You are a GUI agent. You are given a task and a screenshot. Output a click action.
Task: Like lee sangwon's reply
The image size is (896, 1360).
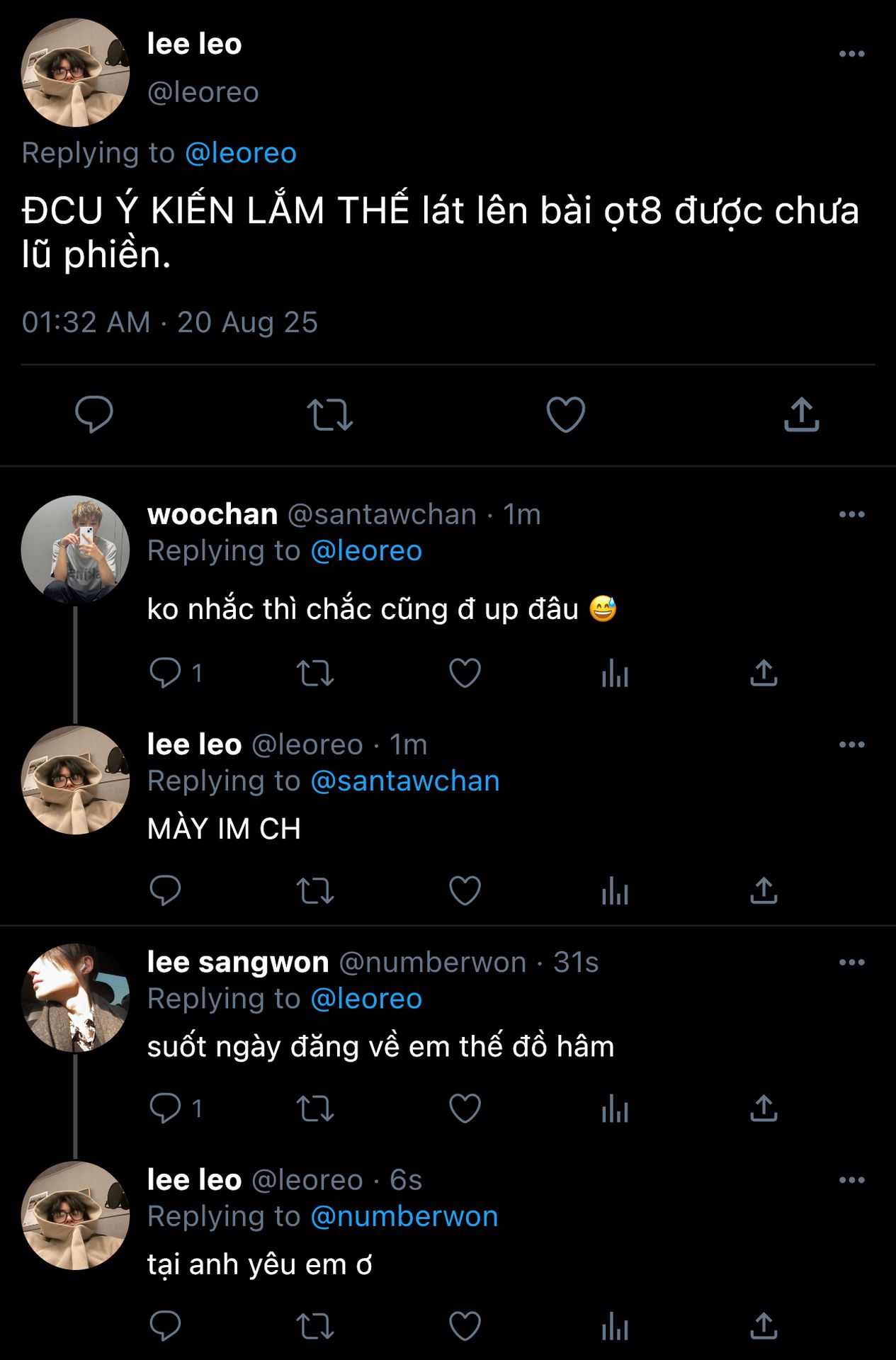[465, 1108]
